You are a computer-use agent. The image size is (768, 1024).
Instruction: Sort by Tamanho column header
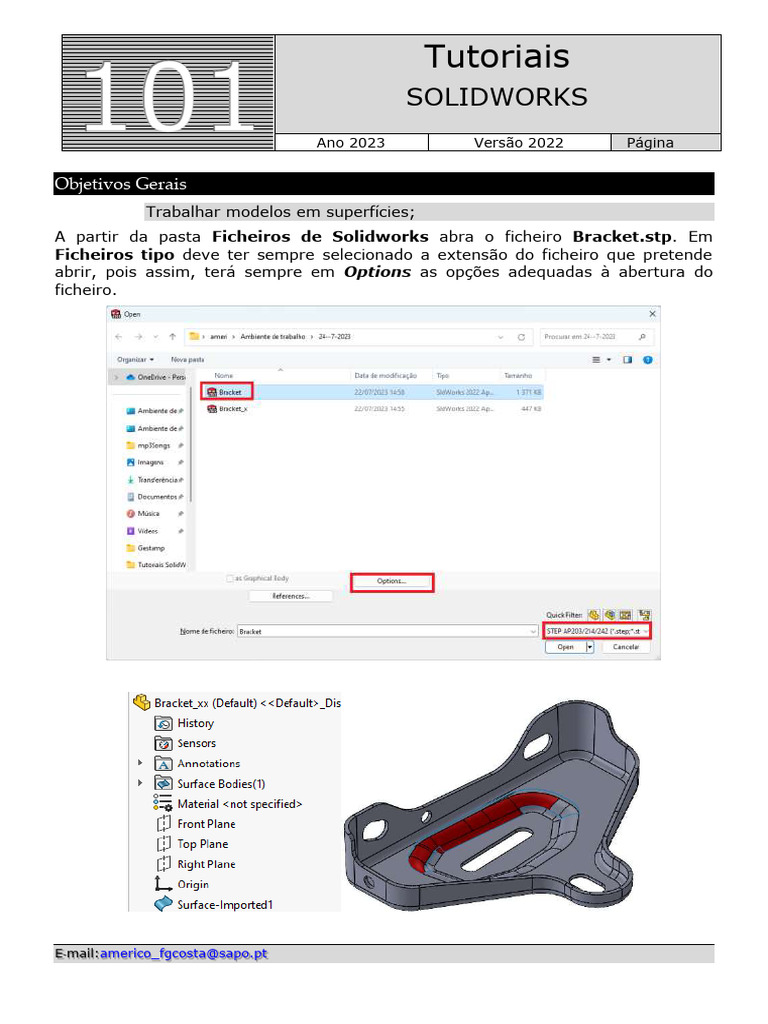(x=518, y=376)
